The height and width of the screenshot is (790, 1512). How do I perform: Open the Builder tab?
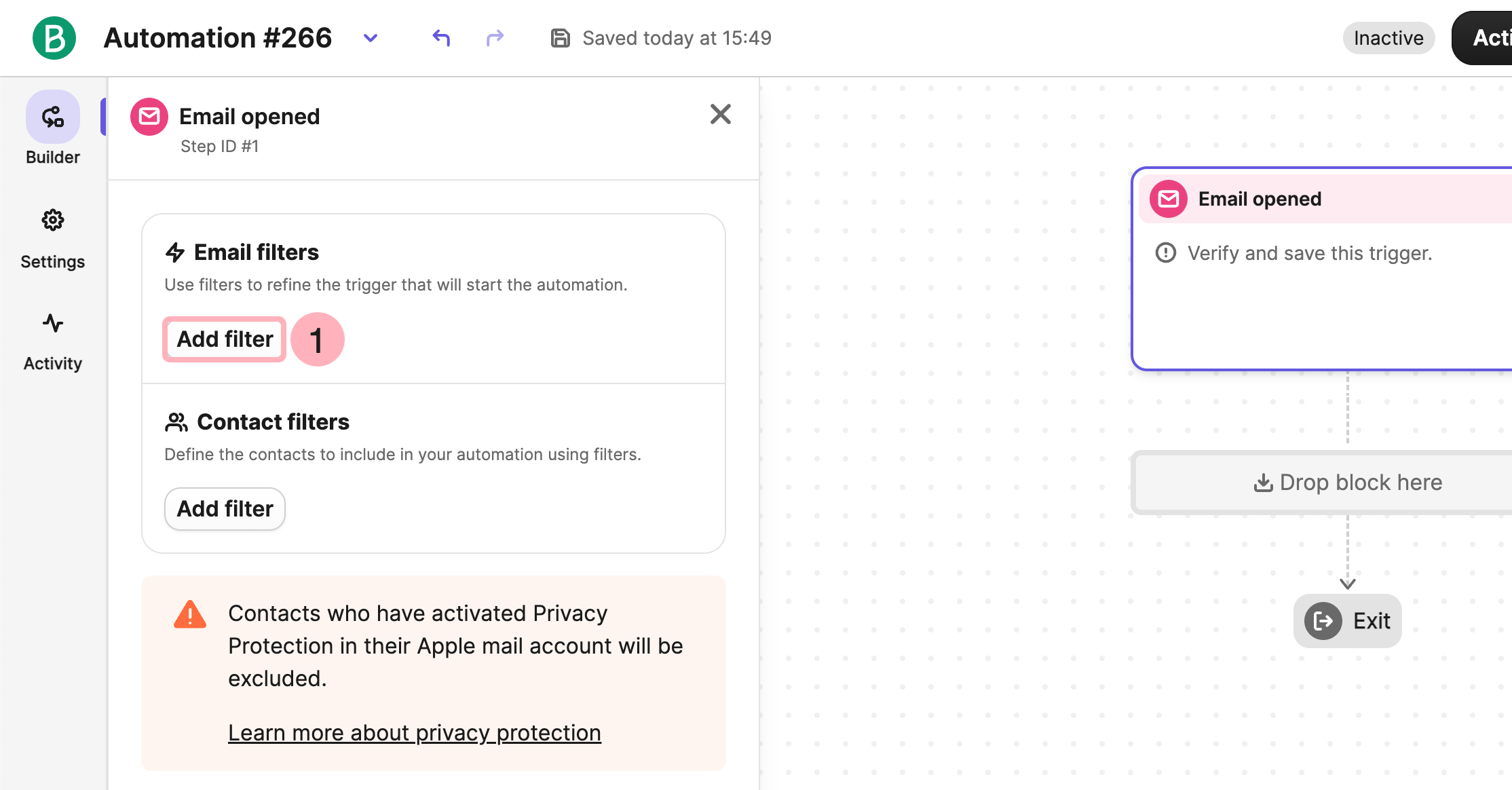53,129
